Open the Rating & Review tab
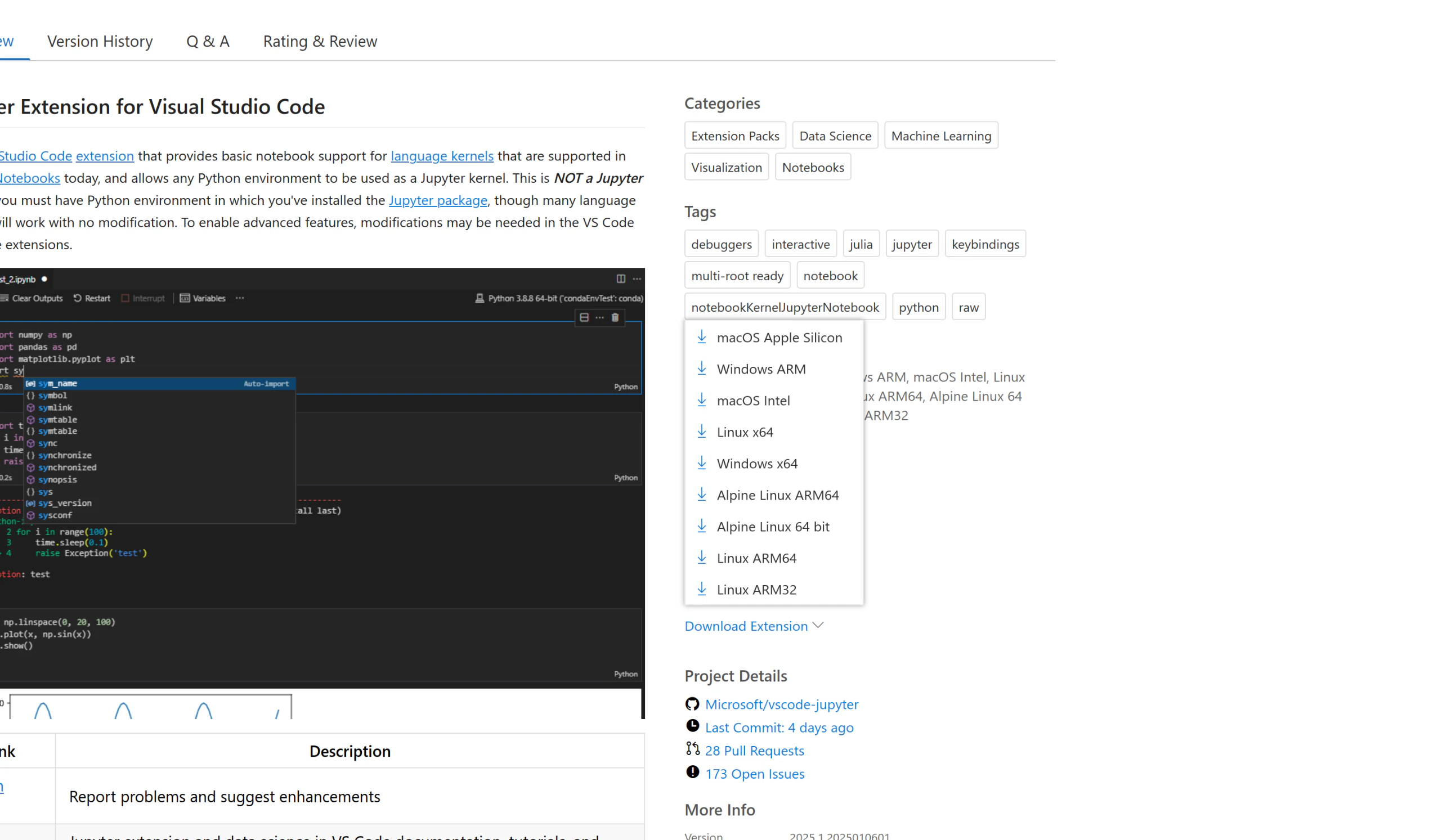Image resolution: width=1456 pixels, height=840 pixels. click(320, 42)
